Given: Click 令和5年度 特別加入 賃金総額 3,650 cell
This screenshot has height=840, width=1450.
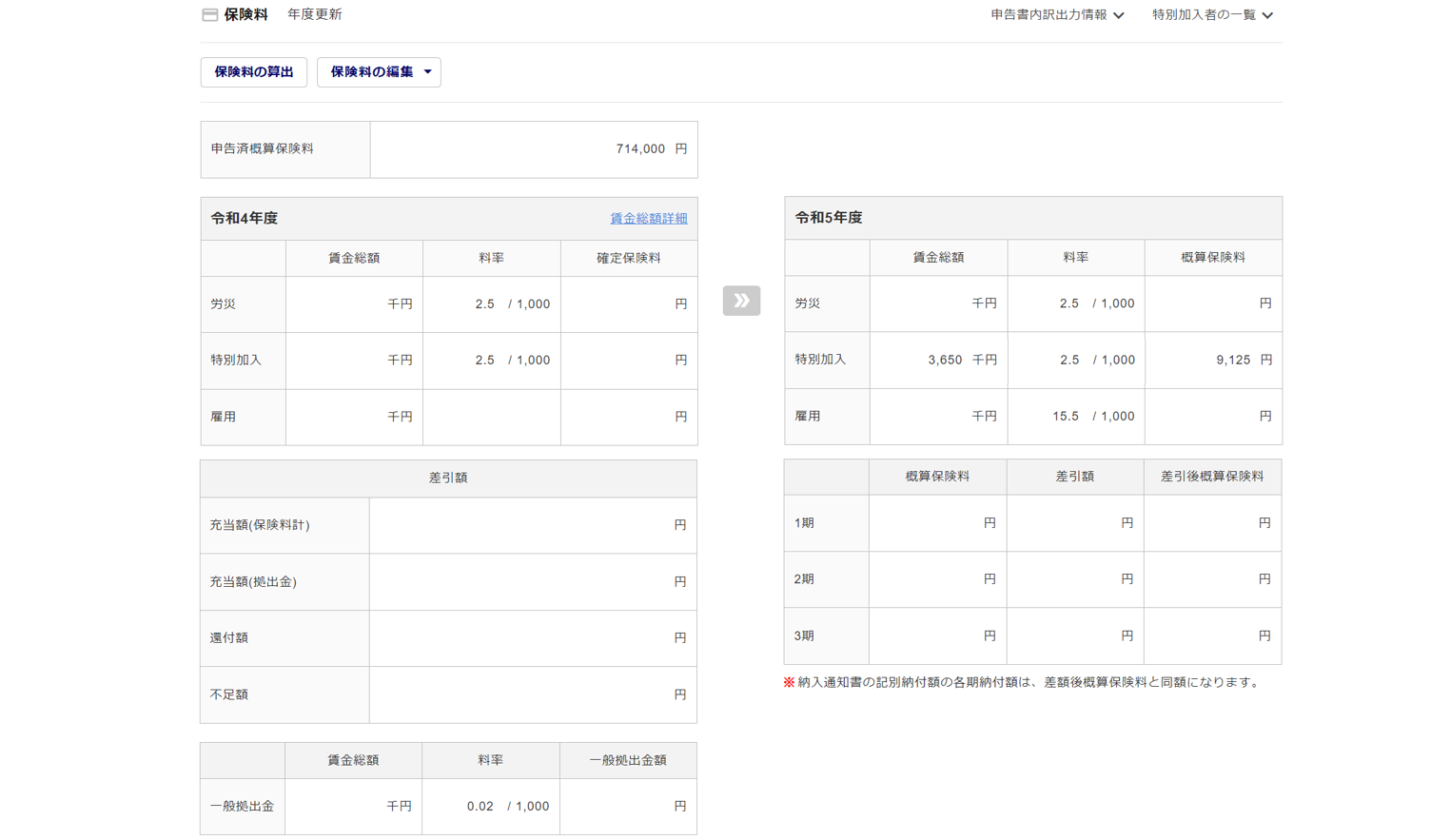Looking at the screenshot, I should coord(938,360).
